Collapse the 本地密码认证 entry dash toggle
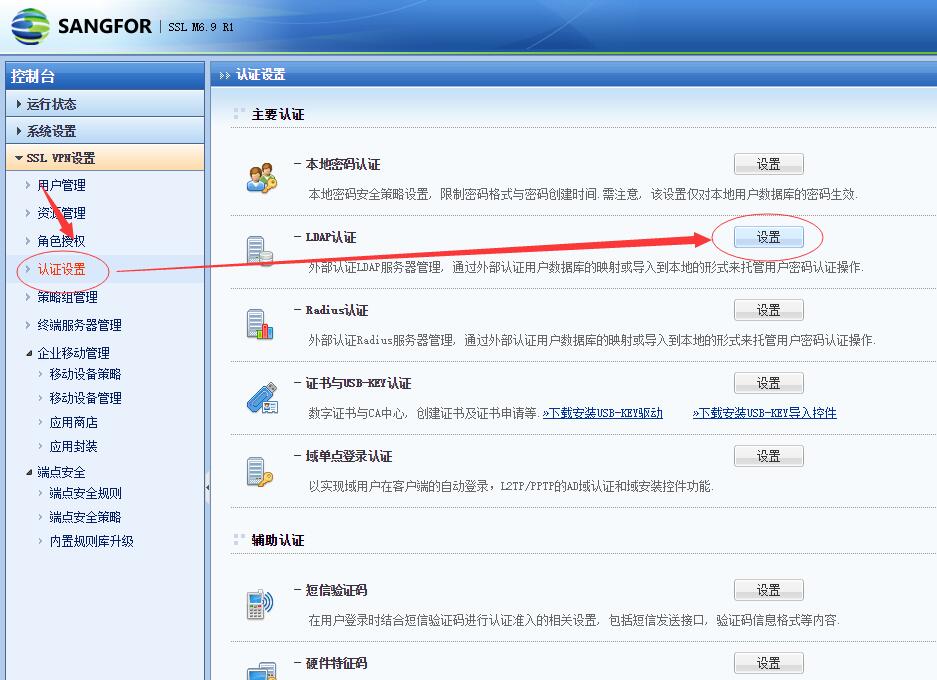The width and height of the screenshot is (937, 680). 297,163
